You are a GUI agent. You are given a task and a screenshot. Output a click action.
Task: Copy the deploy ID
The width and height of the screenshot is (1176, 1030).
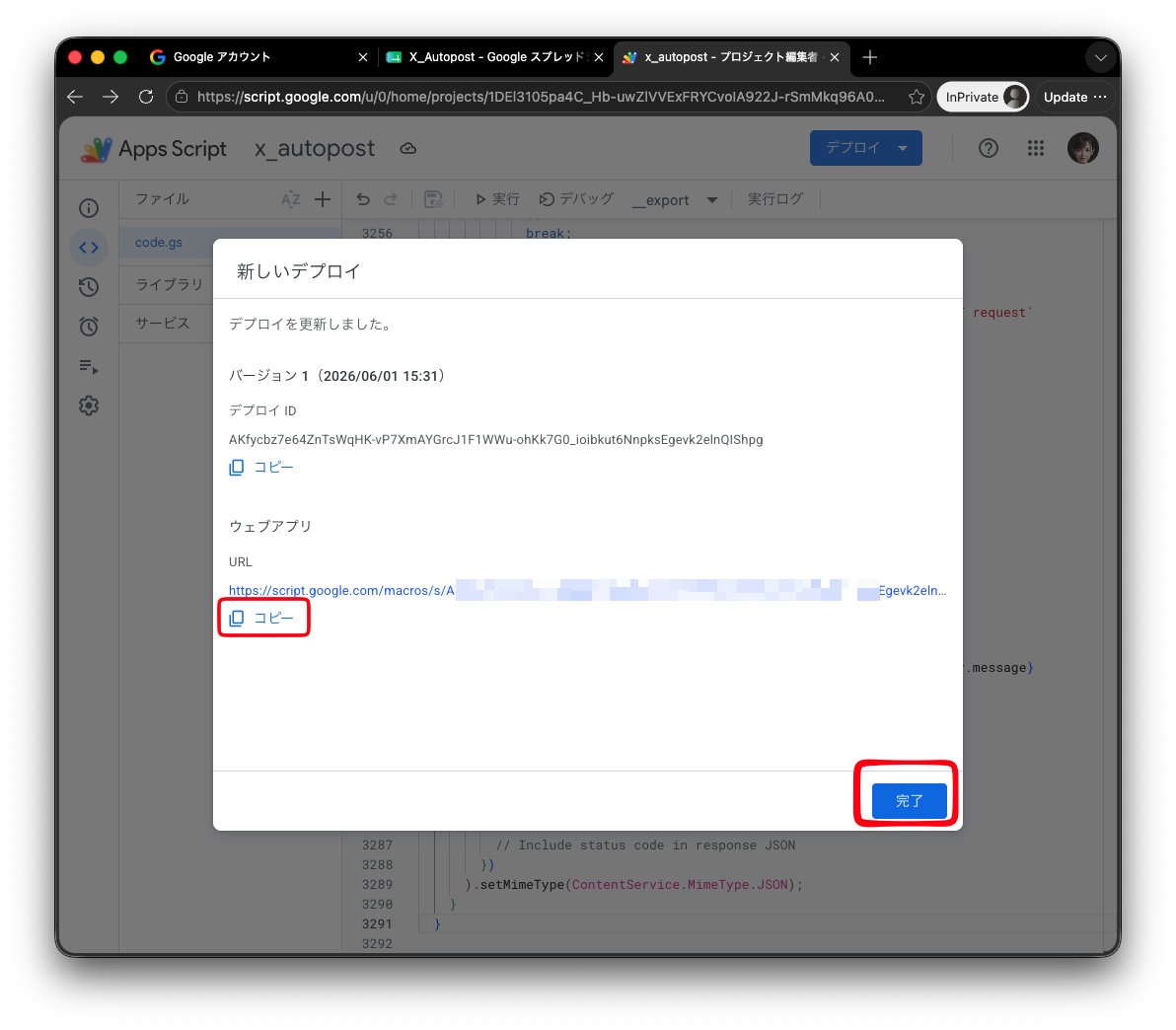click(x=261, y=467)
